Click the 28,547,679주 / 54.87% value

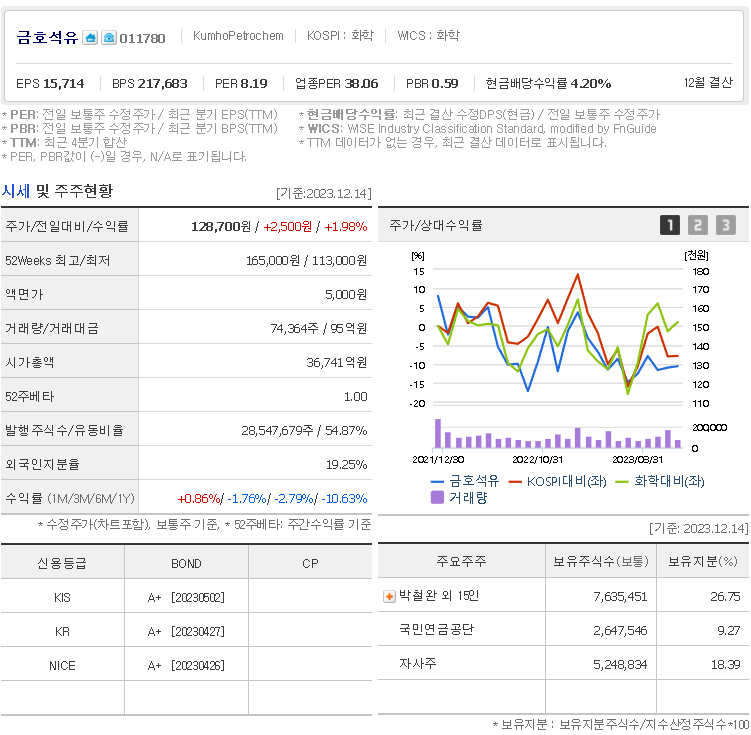pos(304,430)
